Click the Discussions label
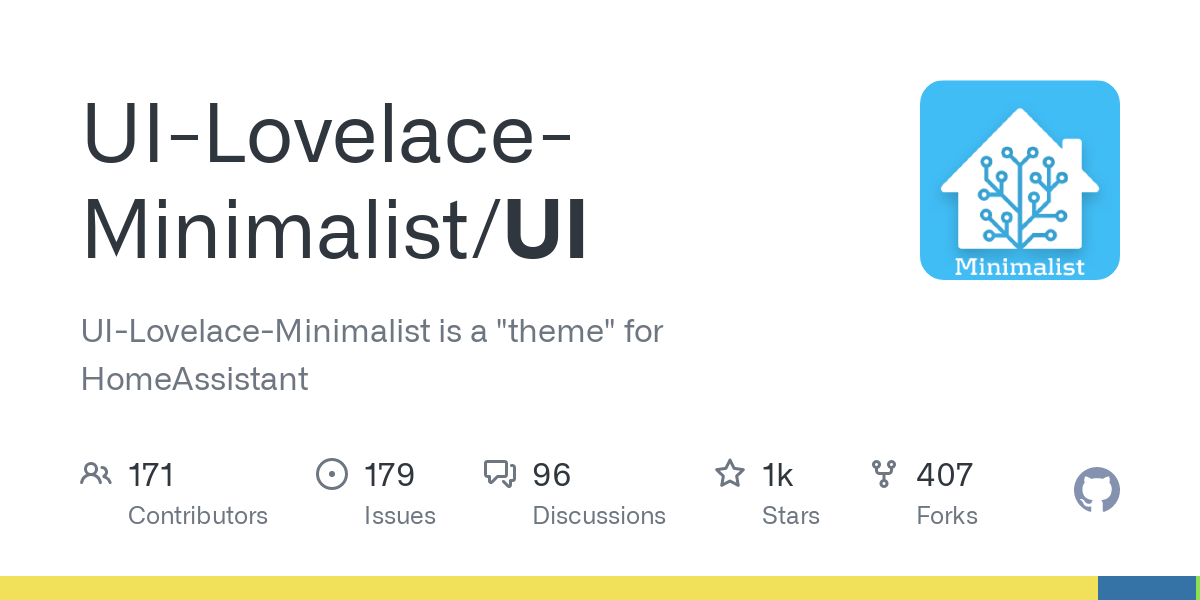Image resolution: width=1200 pixels, height=600 pixels. coord(599,516)
